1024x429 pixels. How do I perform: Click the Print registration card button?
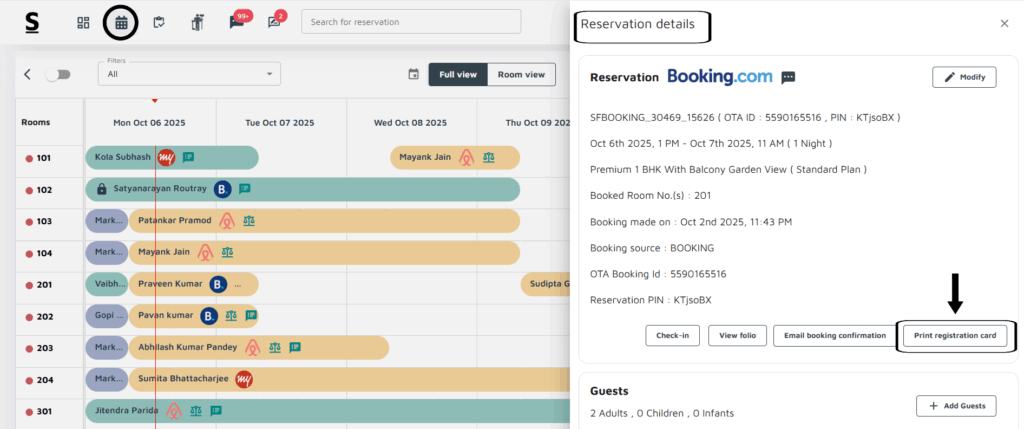pos(955,336)
